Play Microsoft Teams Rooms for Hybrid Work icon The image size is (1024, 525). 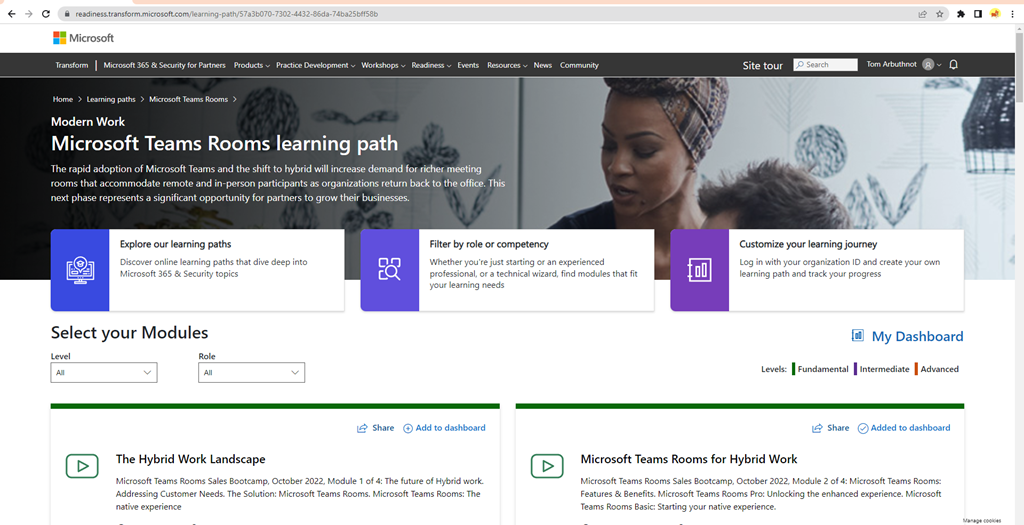(546, 466)
